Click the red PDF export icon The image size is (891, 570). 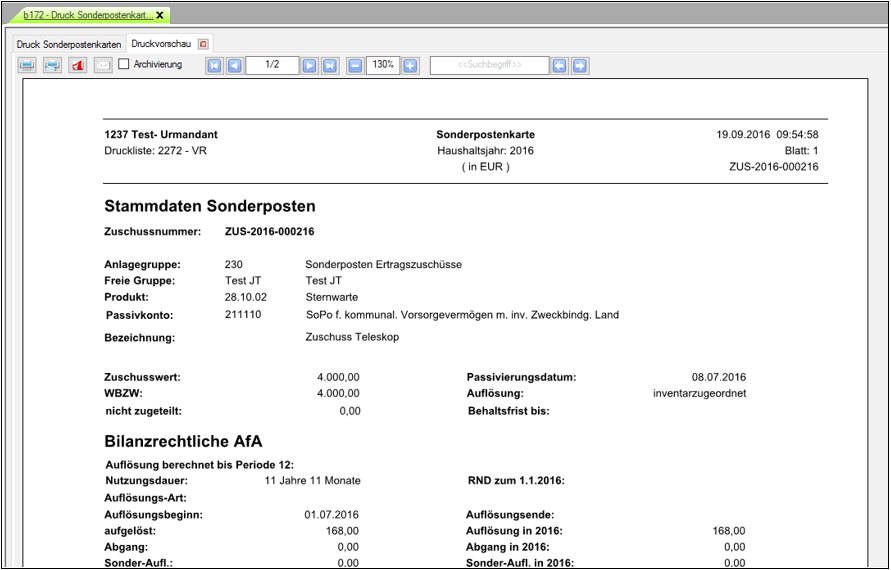click(x=78, y=65)
